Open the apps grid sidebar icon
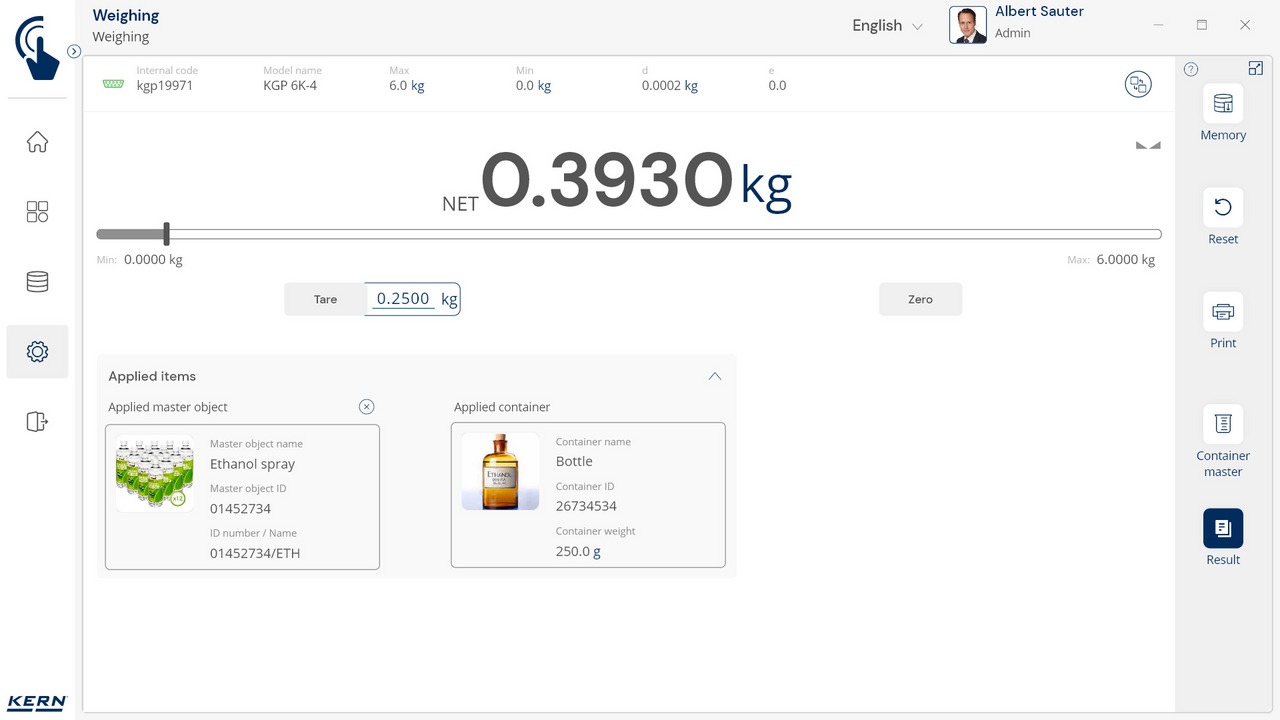 [x=37, y=212]
